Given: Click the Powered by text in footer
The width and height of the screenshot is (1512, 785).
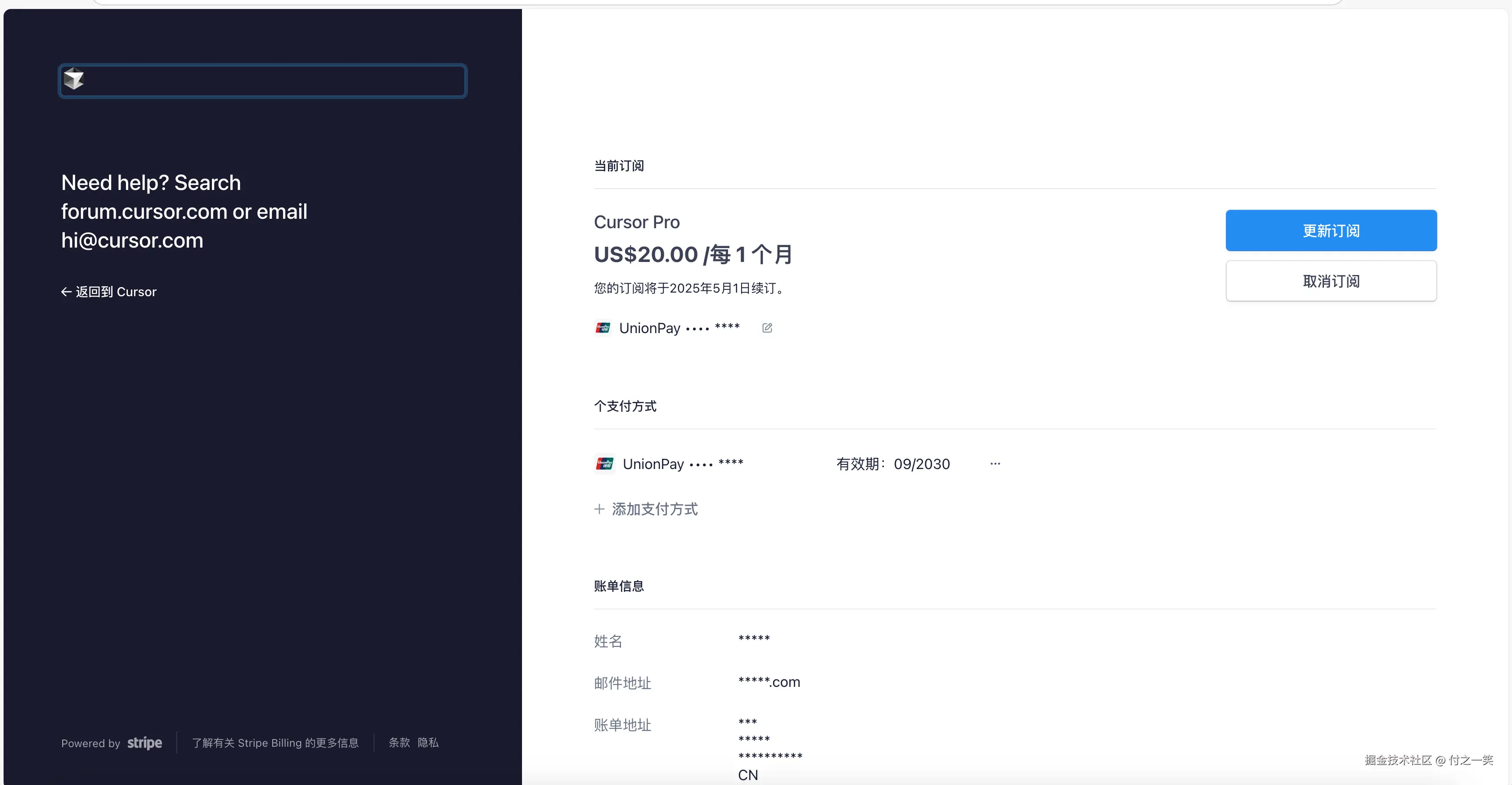Looking at the screenshot, I should [90, 743].
